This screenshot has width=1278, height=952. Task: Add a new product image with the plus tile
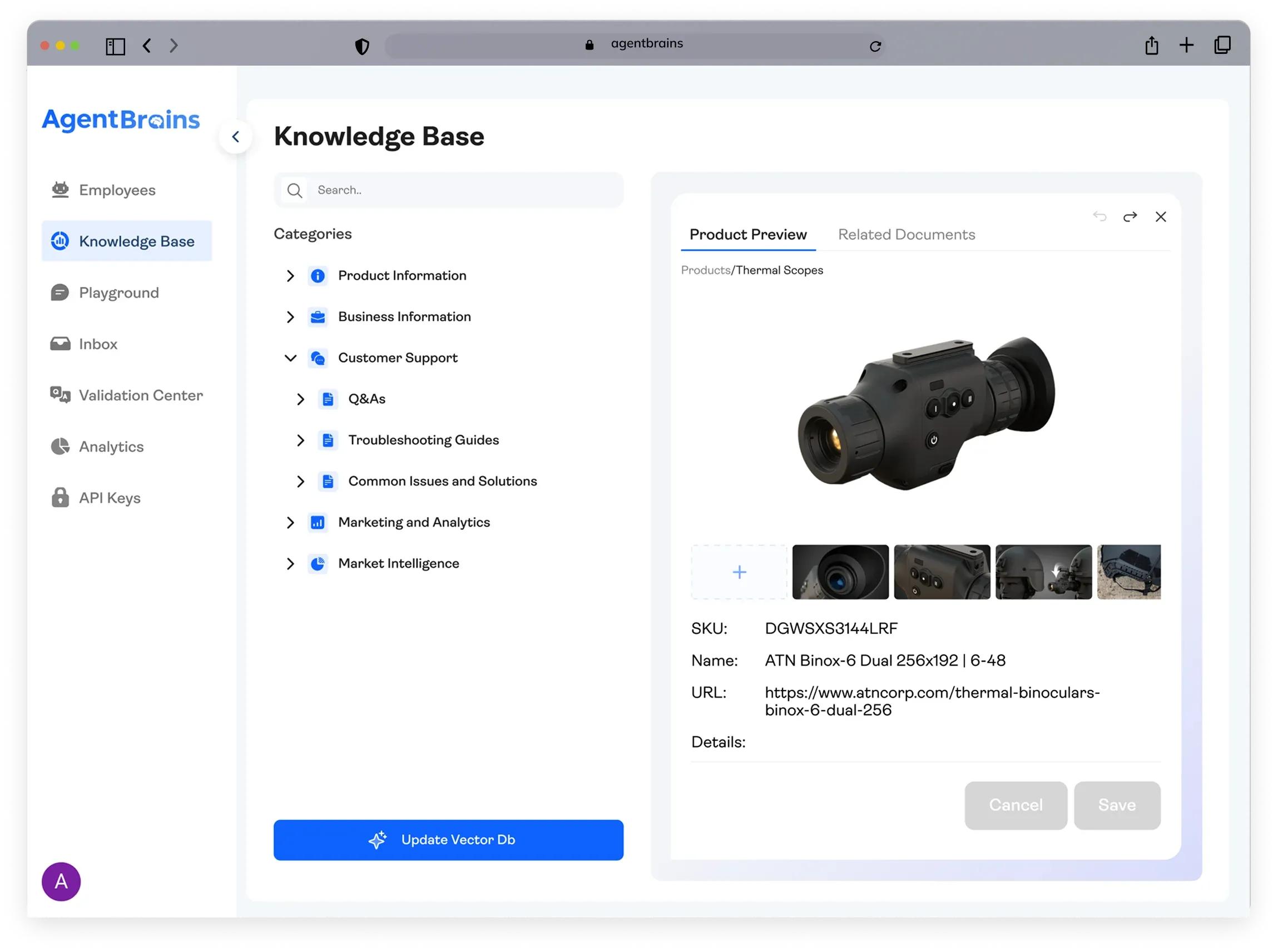coord(739,572)
